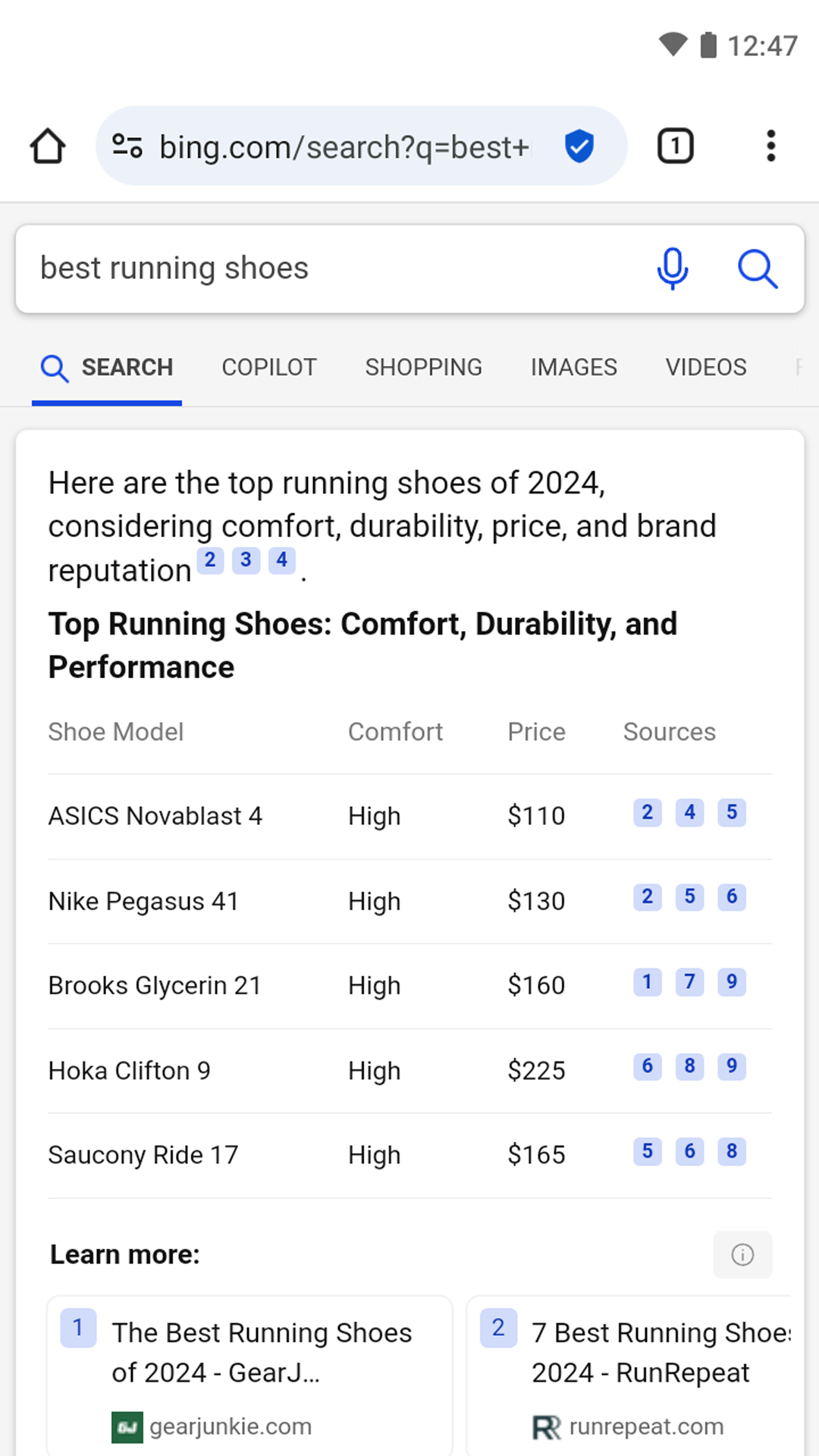Open The Best Running Shoes GearJunkie card

249,1376
